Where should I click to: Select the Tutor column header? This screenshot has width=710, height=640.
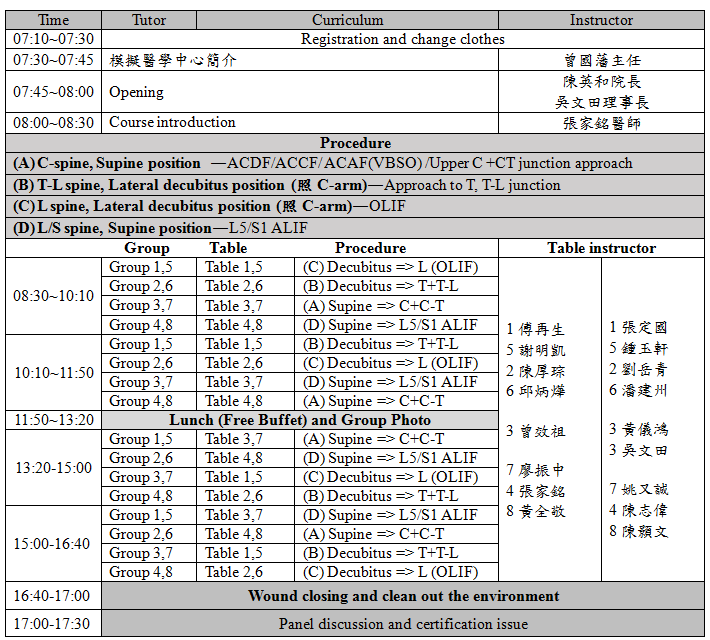(149, 20)
